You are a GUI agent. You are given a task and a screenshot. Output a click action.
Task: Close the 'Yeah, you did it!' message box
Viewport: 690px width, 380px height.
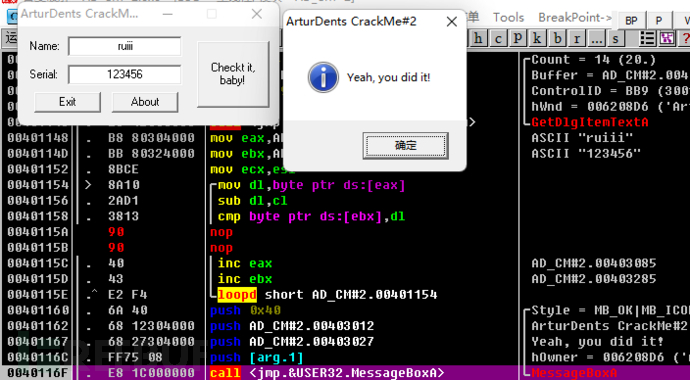click(x=451, y=22)
